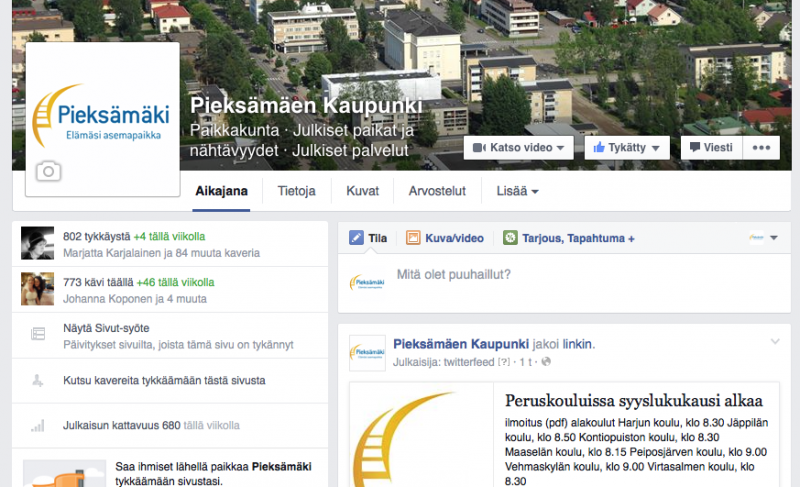Click Näytä Sivut-syöte link
800x487 pixels.
click(x=106, y=328)
